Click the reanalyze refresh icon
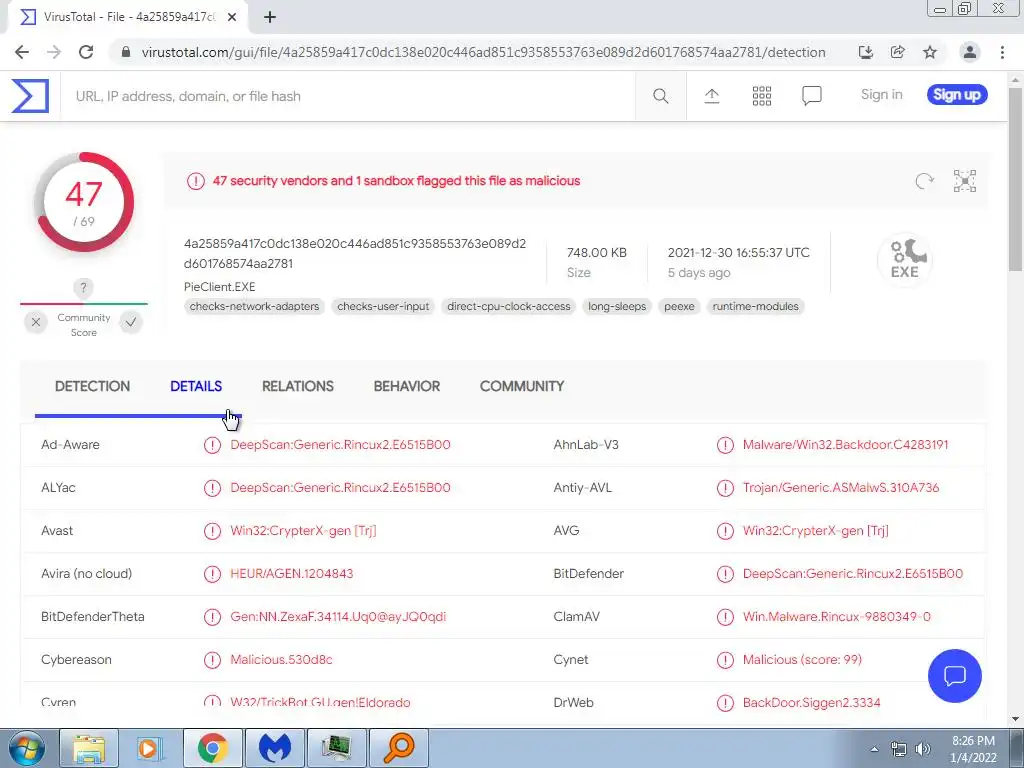The image size is (1024, 768). [924, 181]
